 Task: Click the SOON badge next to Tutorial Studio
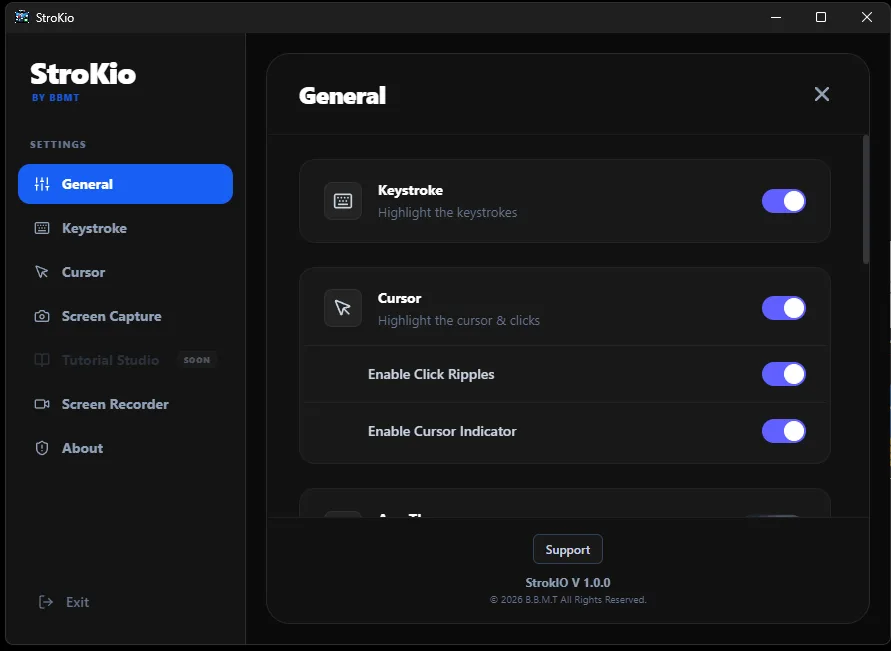point(197,360)
